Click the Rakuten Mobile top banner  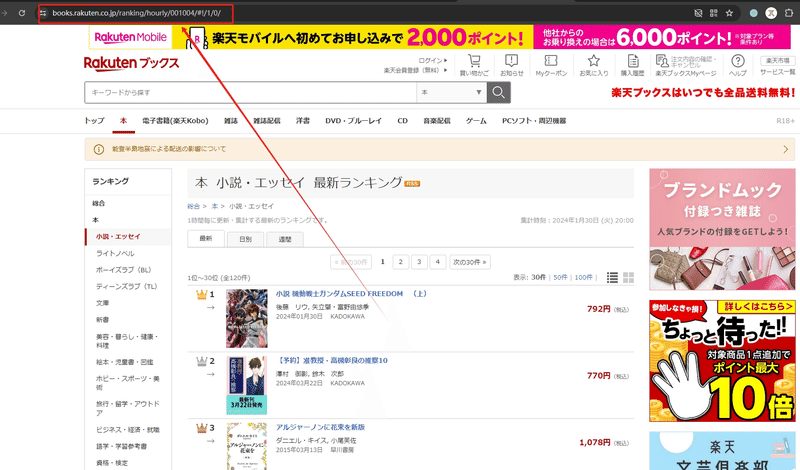click(x=441, y=37)
